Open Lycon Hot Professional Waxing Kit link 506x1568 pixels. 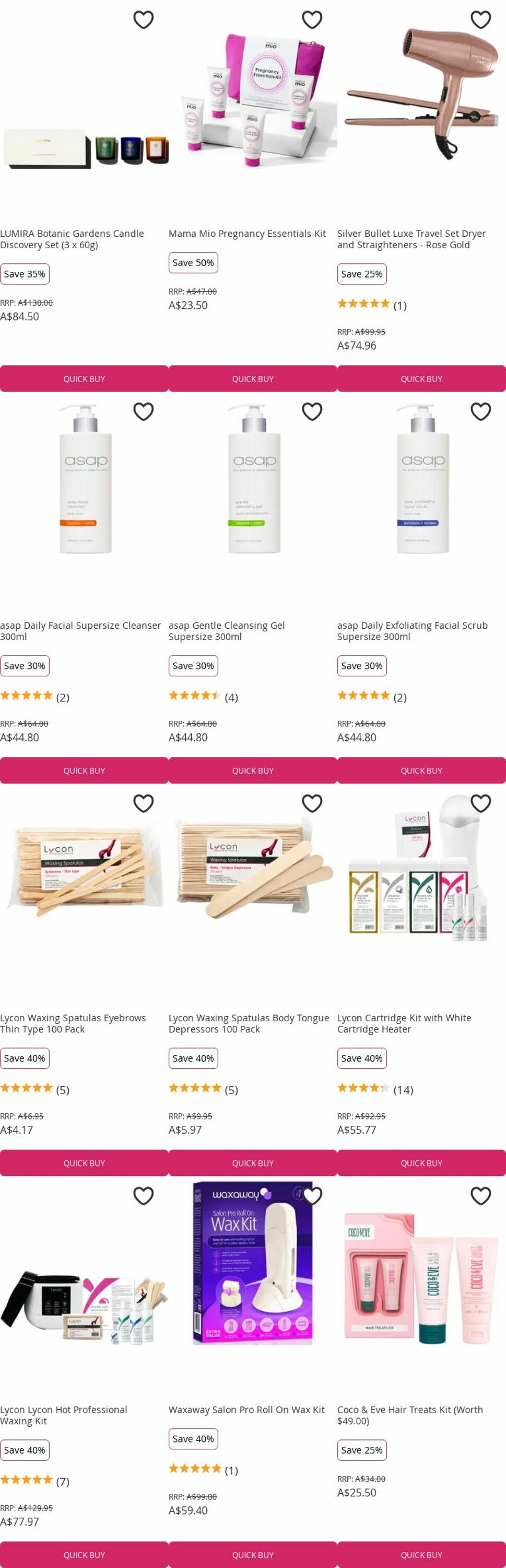click(x=64, y=1415)
